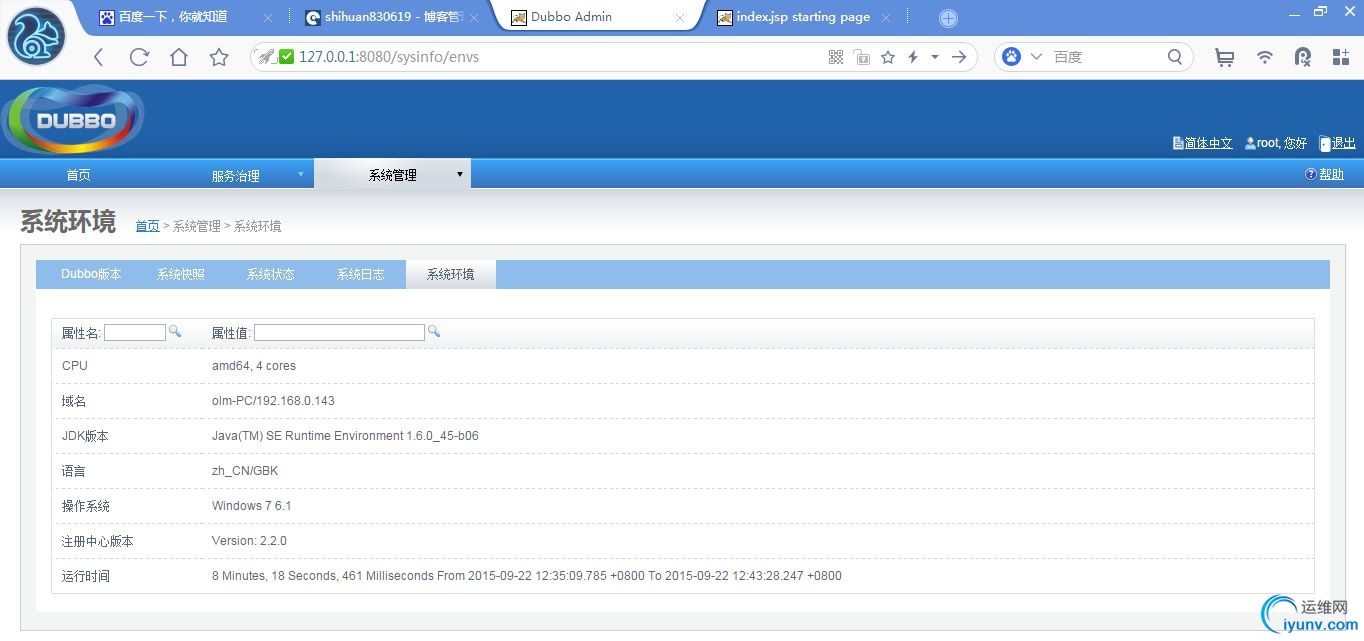The height and width of the screenshot is (641, 1364).
Task: Click the root user link
Action: tap(1275, 143)
